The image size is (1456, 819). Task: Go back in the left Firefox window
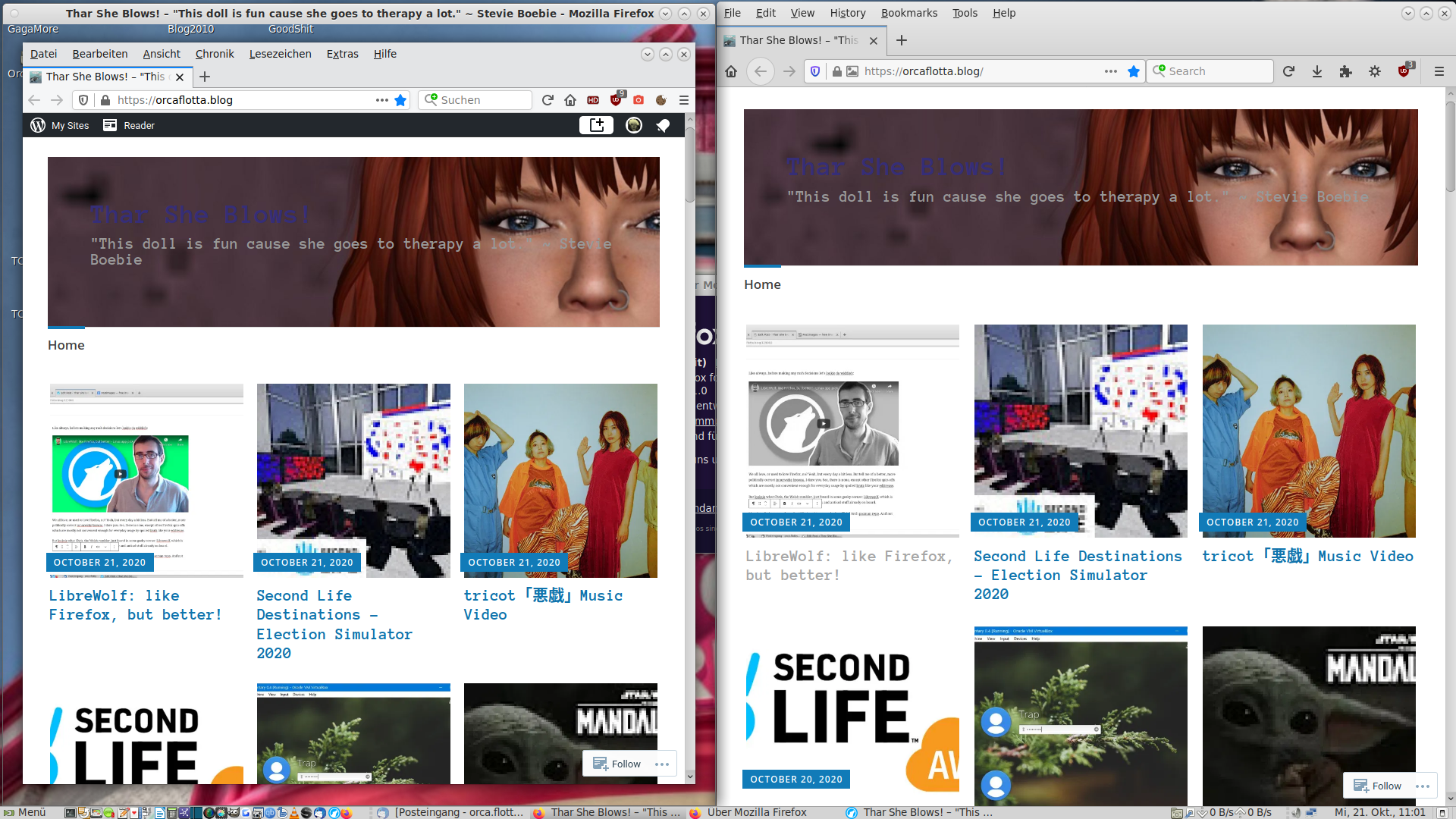pos(33,100)
